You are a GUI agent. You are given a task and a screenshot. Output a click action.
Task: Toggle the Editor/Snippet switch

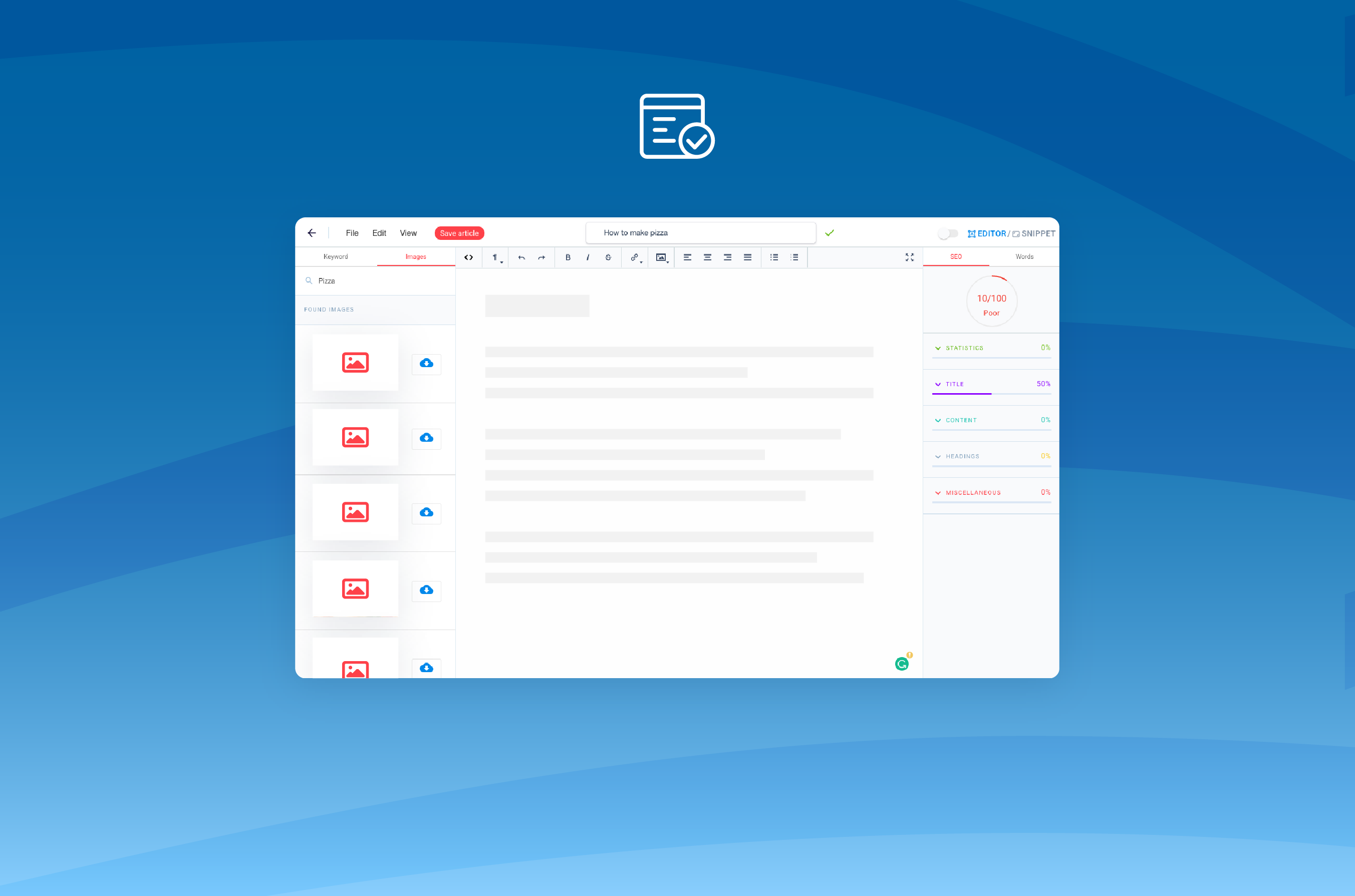click(947, 233)
